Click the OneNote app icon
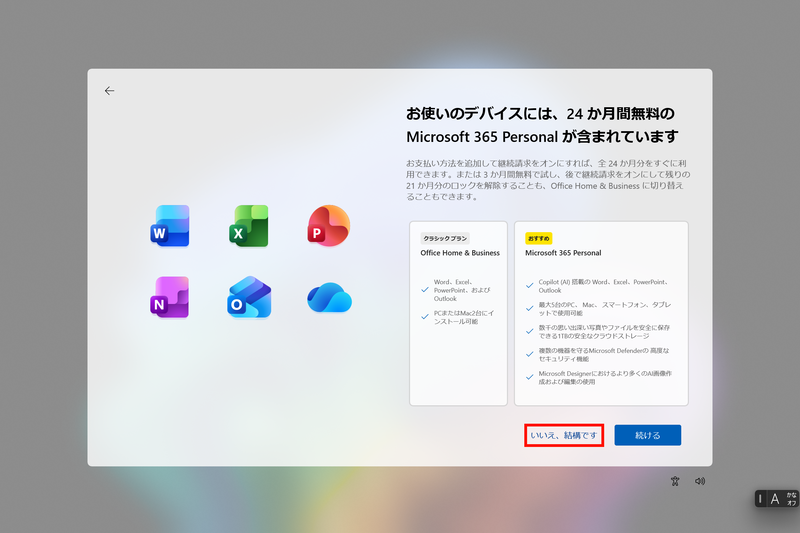 point(170,297)
